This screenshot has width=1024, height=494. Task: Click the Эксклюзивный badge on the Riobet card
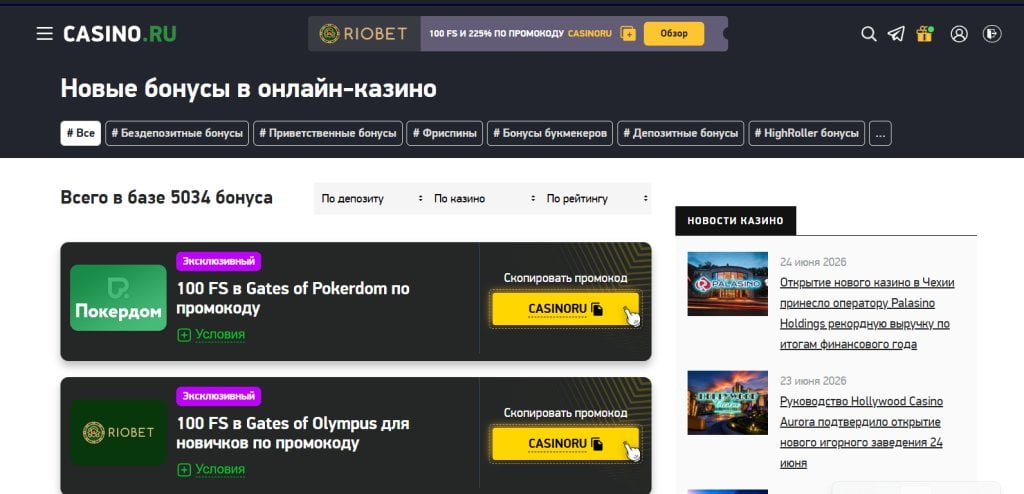click(218, 396)
